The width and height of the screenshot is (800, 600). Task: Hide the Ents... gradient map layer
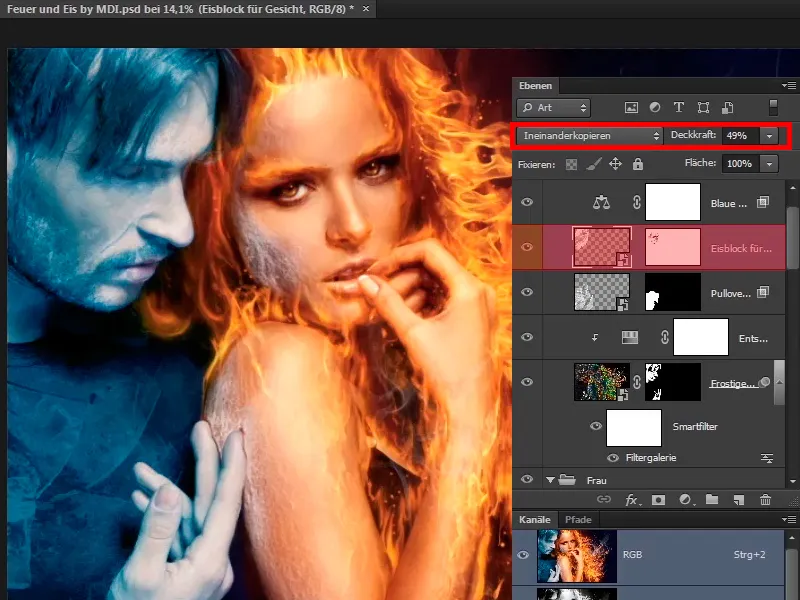point(527,337)
